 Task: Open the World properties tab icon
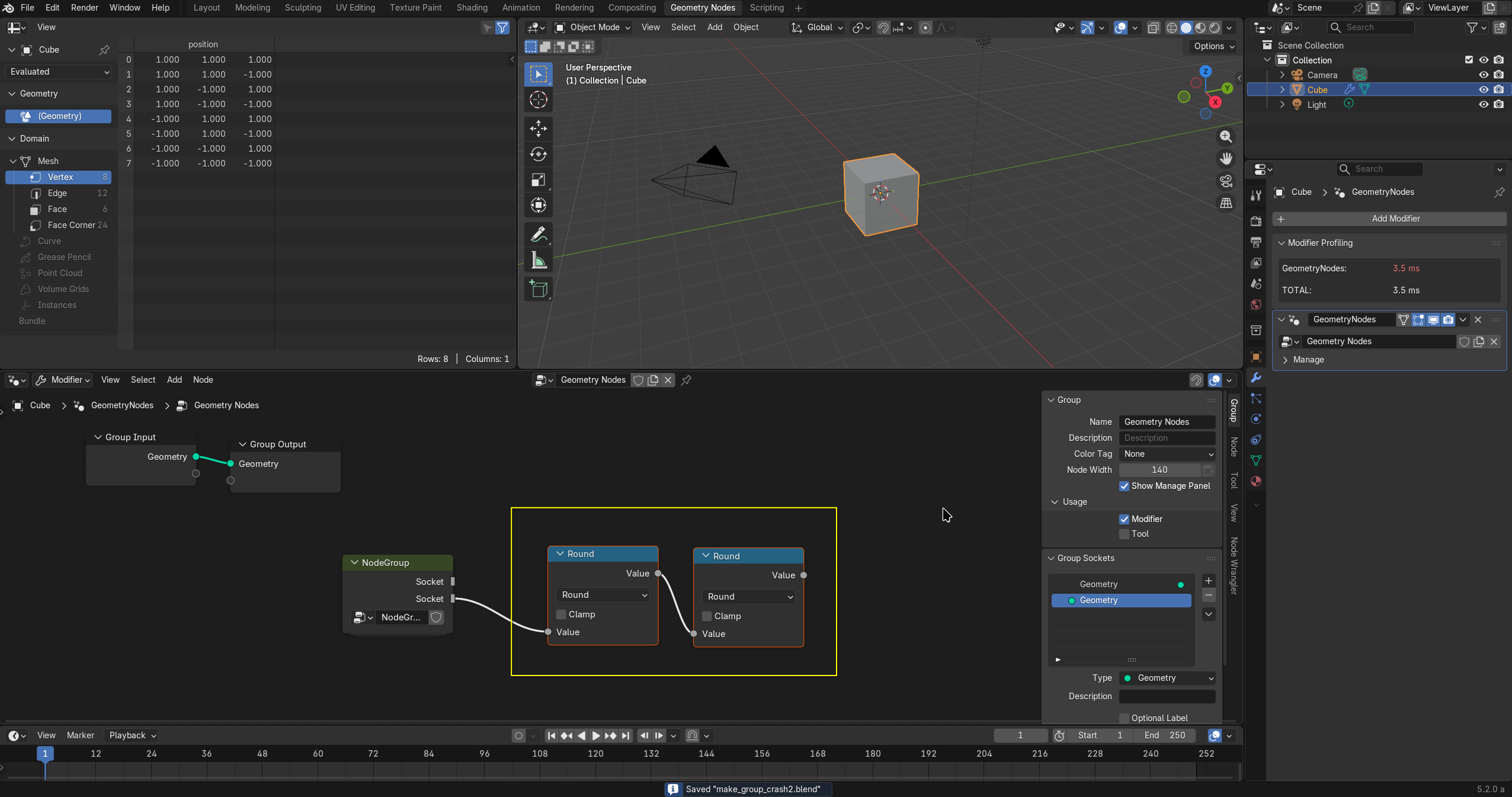[1255, 305]
